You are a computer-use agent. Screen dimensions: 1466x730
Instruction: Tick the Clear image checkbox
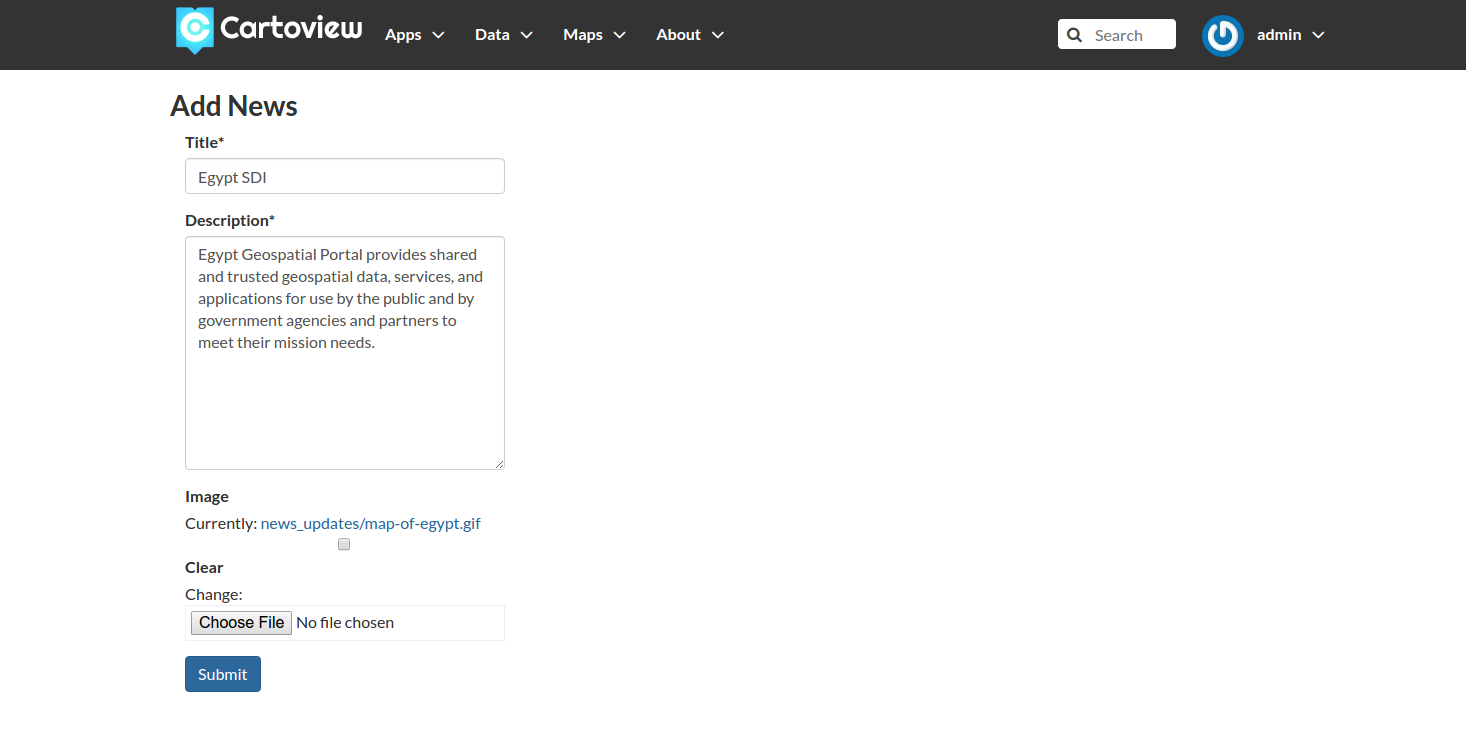tap(344, 545)
